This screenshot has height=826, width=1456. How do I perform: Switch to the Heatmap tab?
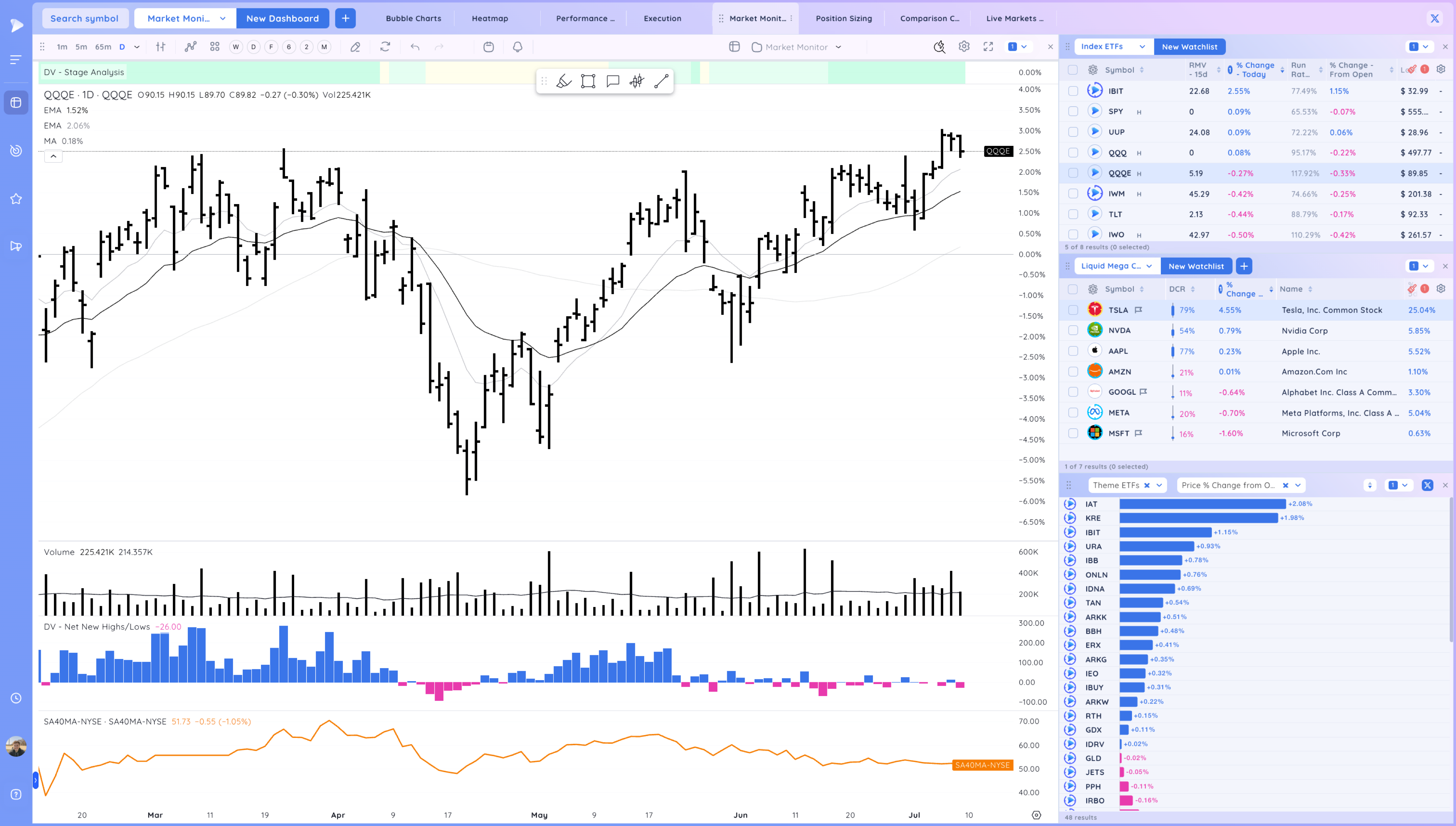[x=490, y=18]
